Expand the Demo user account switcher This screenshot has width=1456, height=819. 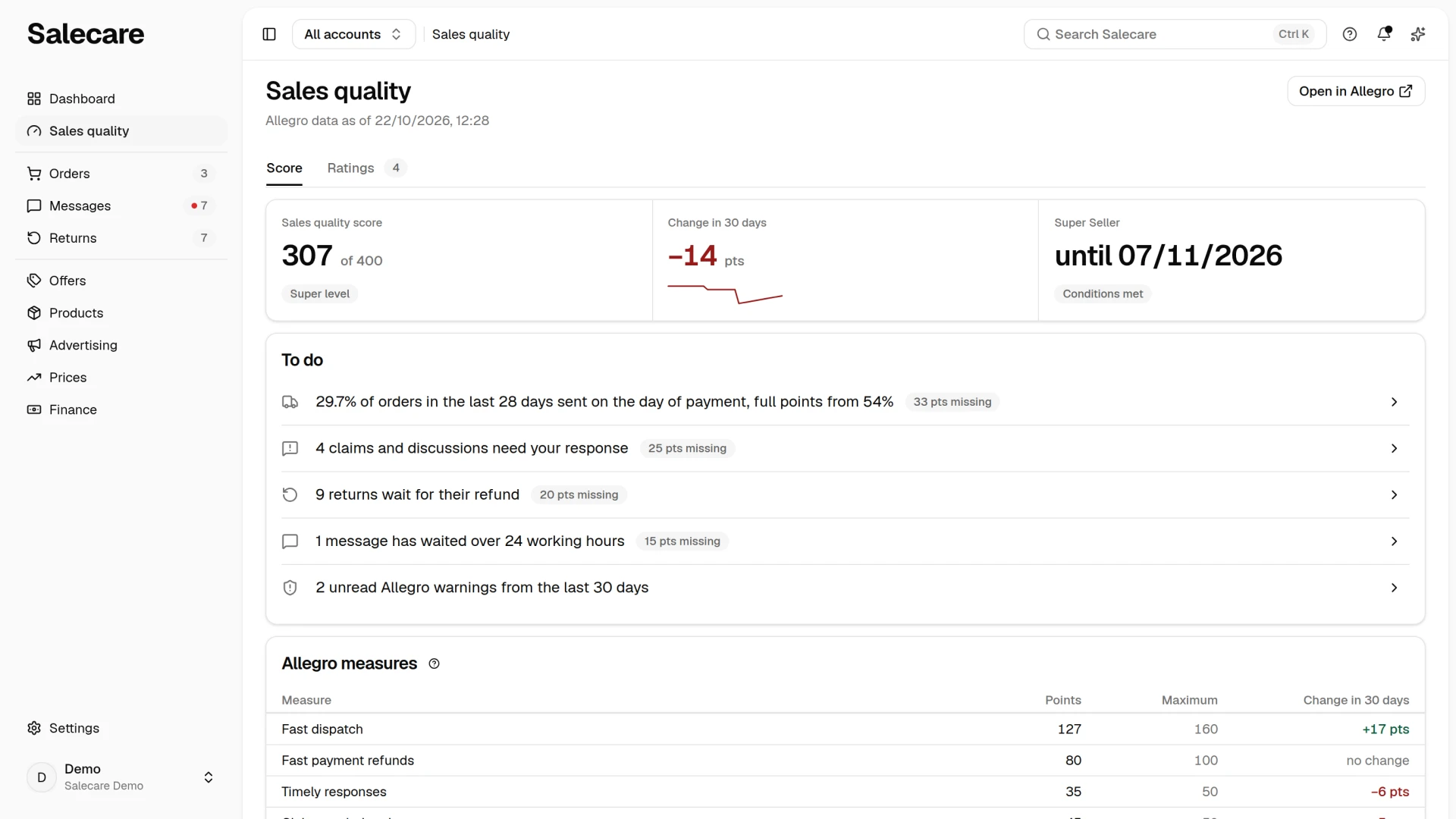pos(121,777)
